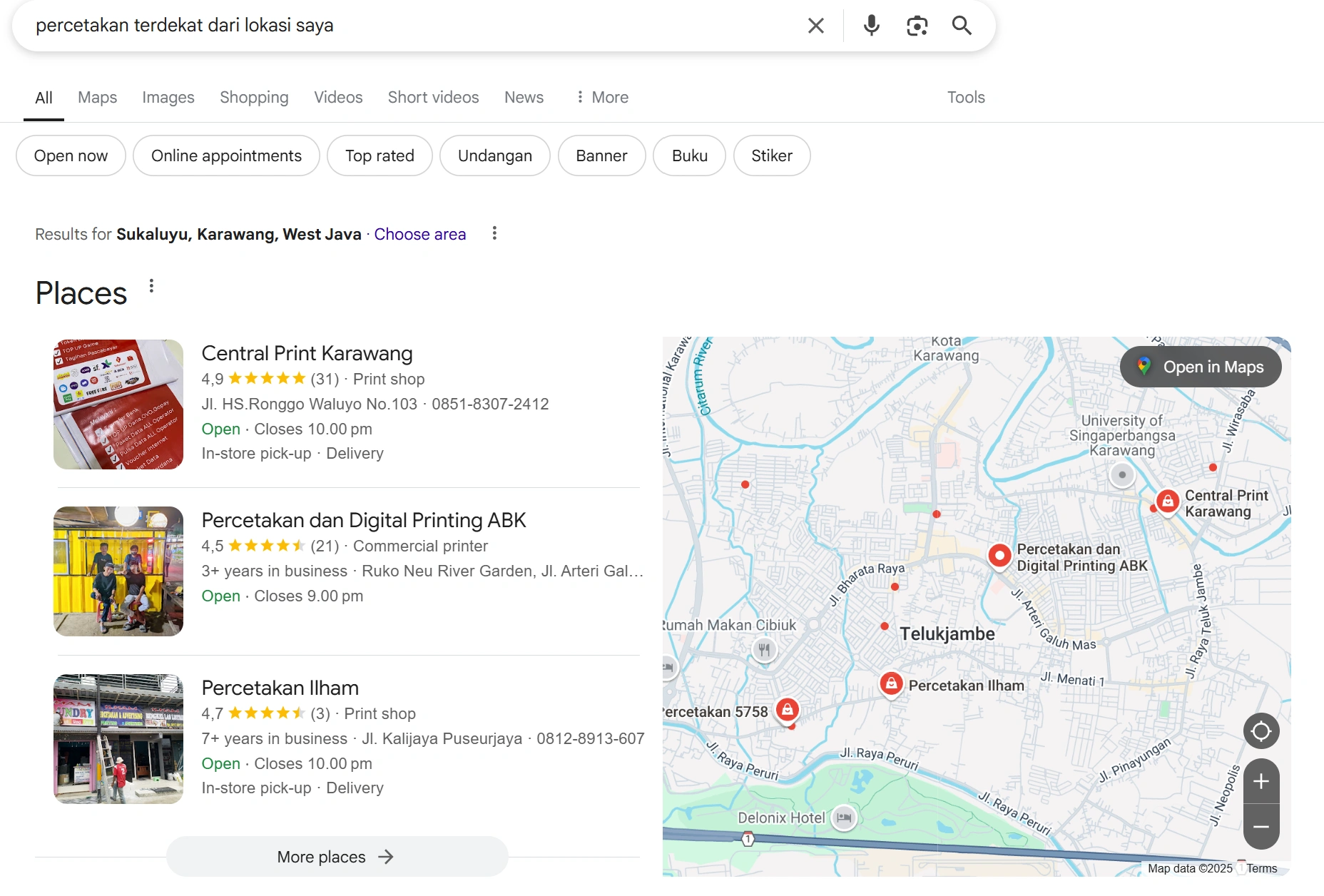1324x896 pixels.
Task: Select the All results tab
Action: [44, 97]
